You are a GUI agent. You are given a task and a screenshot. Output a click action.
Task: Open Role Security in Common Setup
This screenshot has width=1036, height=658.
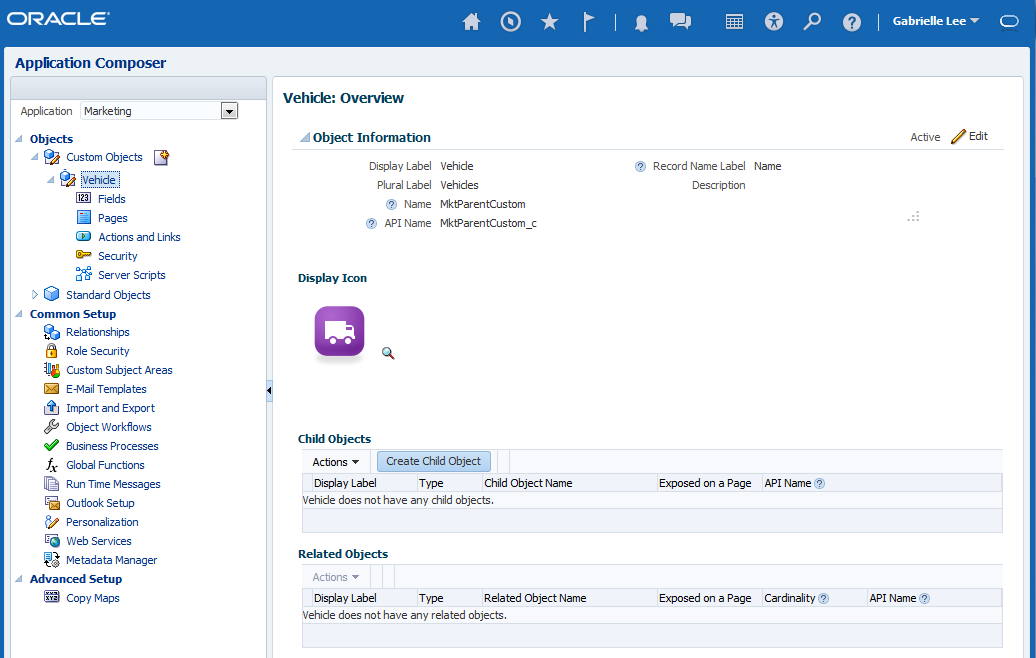point(97,351)
